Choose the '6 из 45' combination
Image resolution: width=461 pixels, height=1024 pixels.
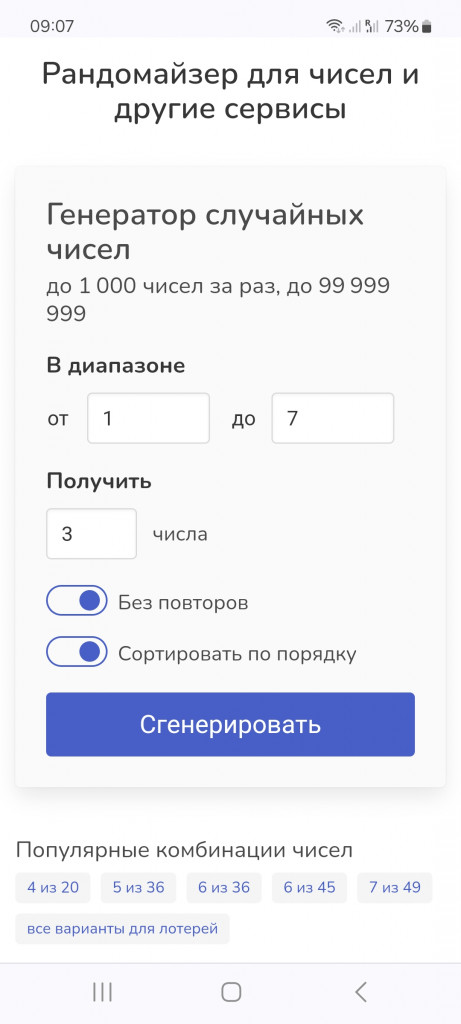[x=310, y=888]
